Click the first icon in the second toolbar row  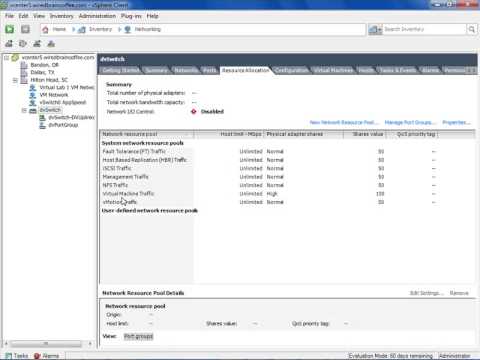[9, 44]
